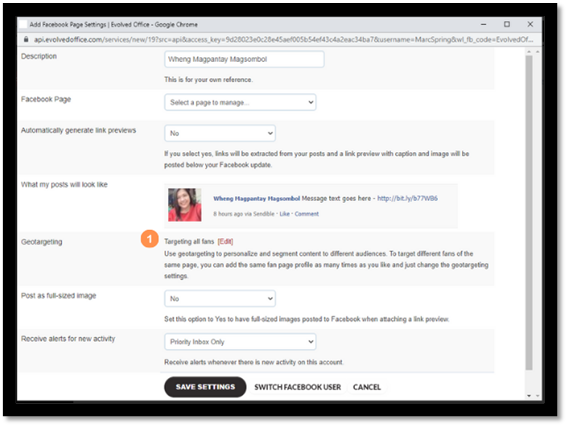
Task: Click the page vertical scrollbar thumb
Action: [x=529, y=212]
